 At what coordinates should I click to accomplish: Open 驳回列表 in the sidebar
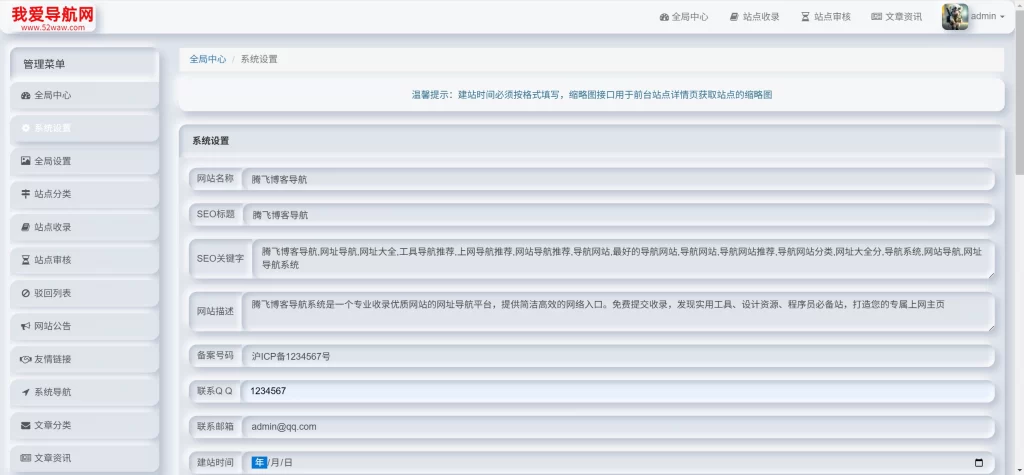coord(84,293)
